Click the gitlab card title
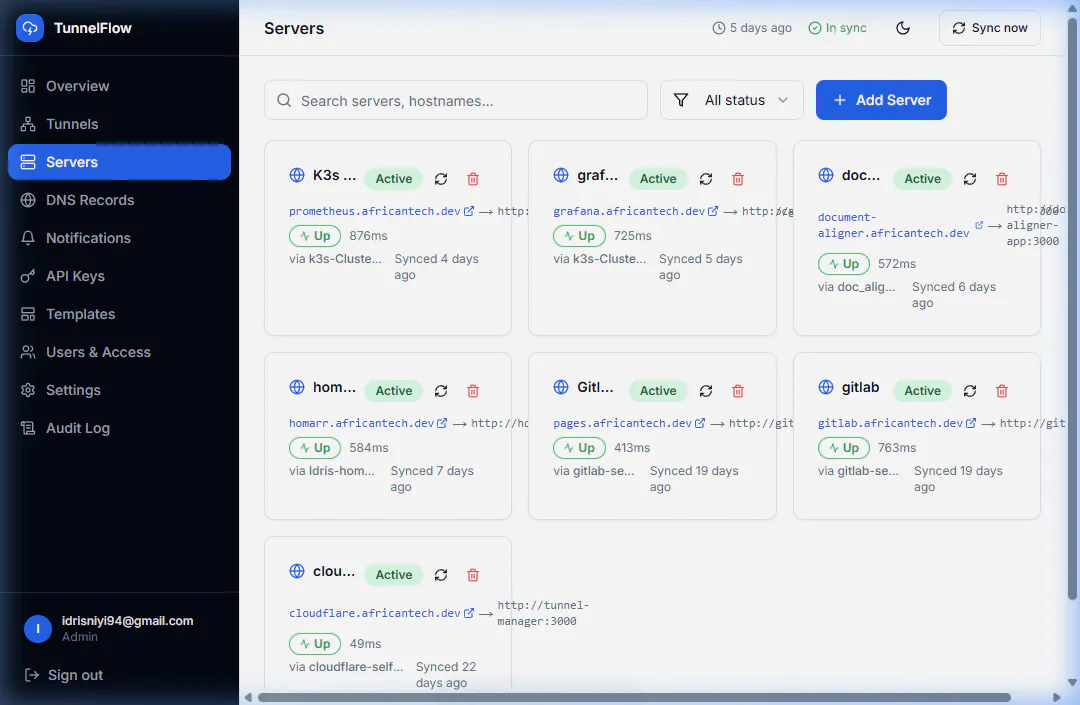Viewport: 1080px width, 705px height. tap(860, 387)
